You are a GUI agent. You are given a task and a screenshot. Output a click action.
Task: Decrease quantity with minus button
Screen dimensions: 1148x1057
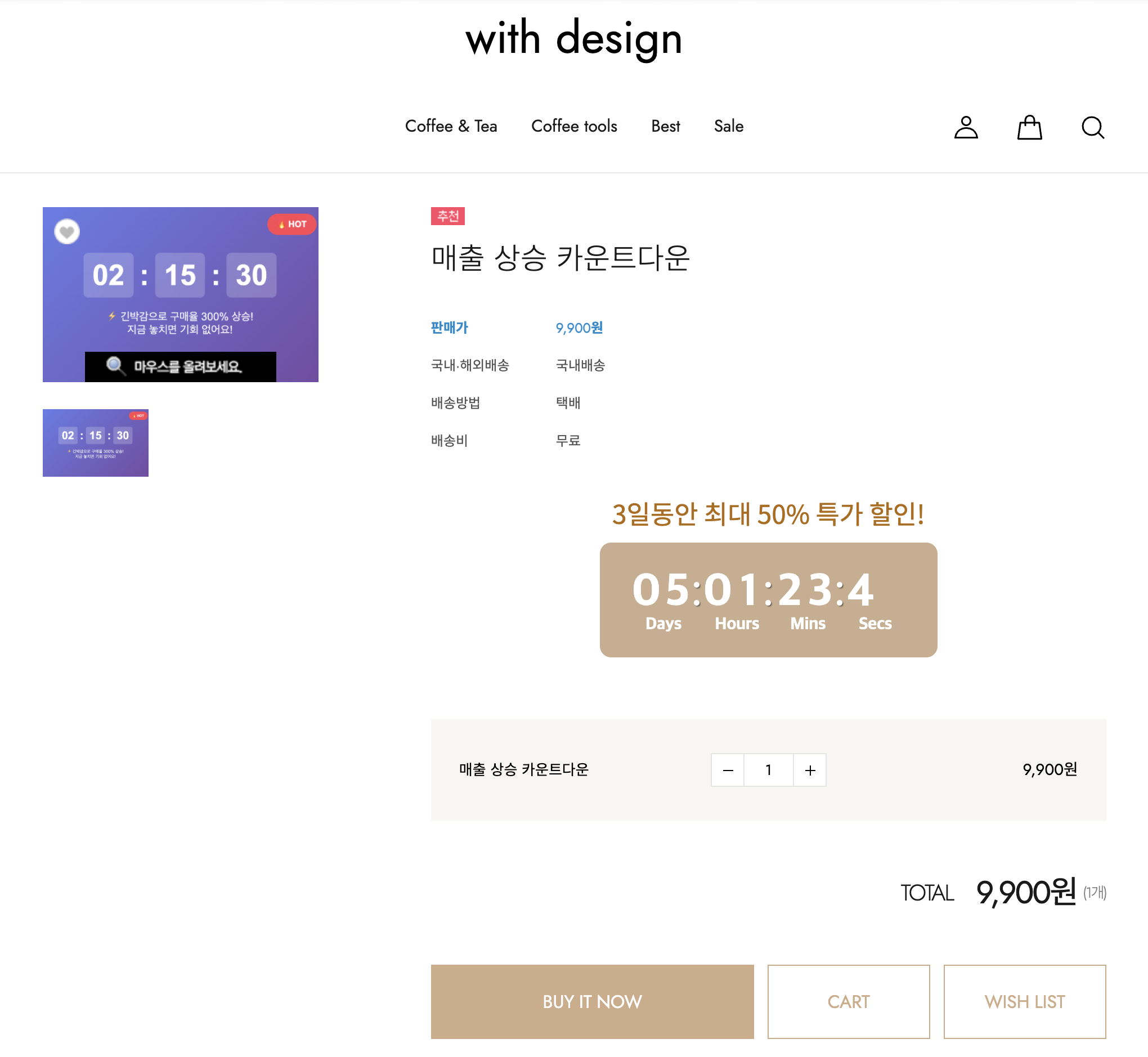[x=727, y=770]
